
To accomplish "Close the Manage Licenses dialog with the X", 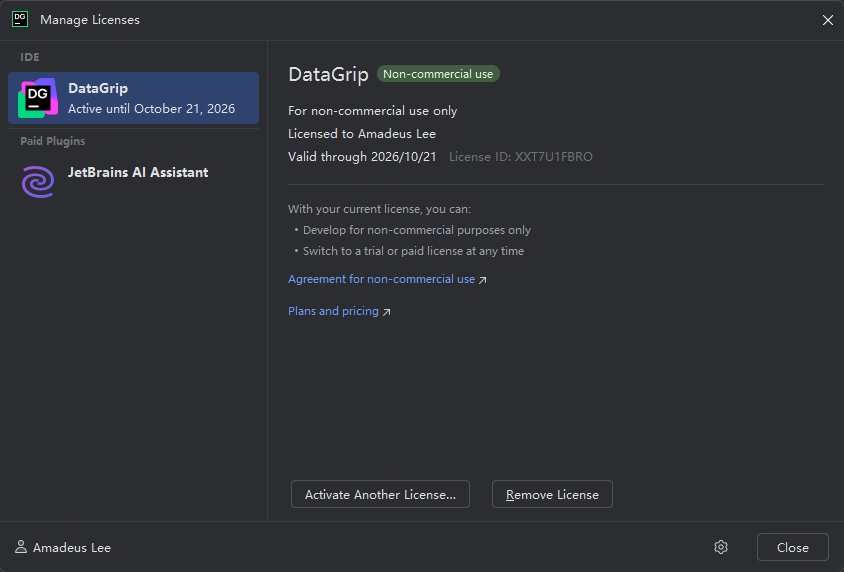I will pyautogui.click(x=828, y=20).
